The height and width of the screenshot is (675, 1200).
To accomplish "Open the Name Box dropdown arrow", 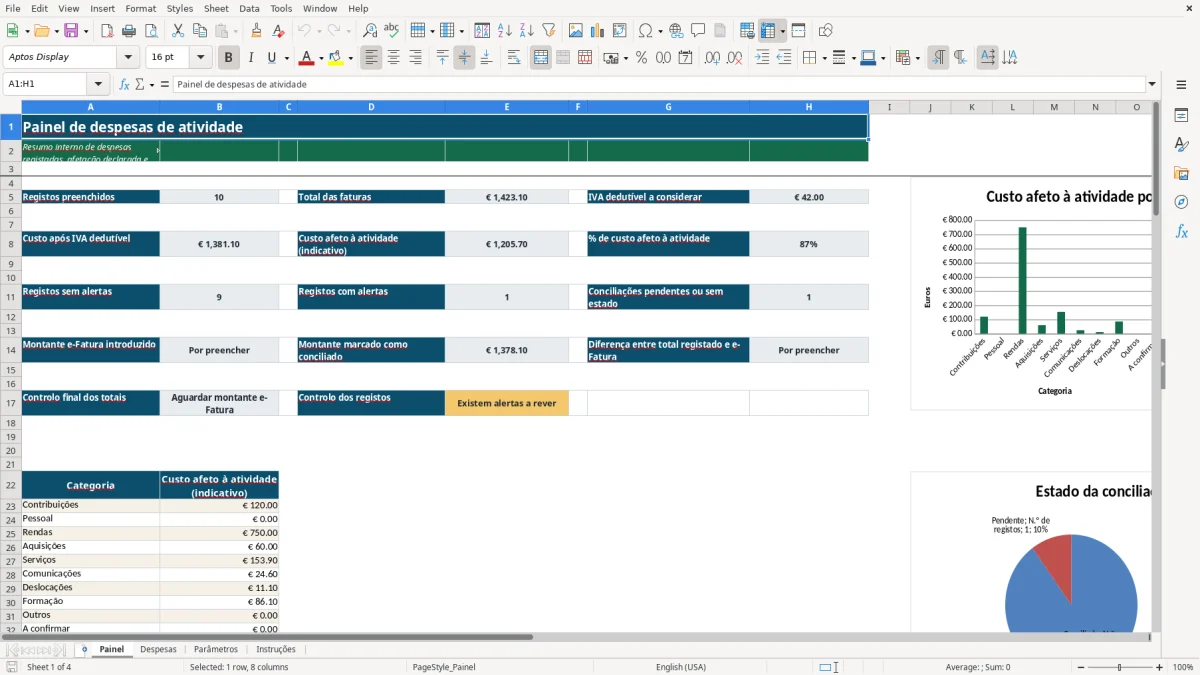I will tap(98, 84).
